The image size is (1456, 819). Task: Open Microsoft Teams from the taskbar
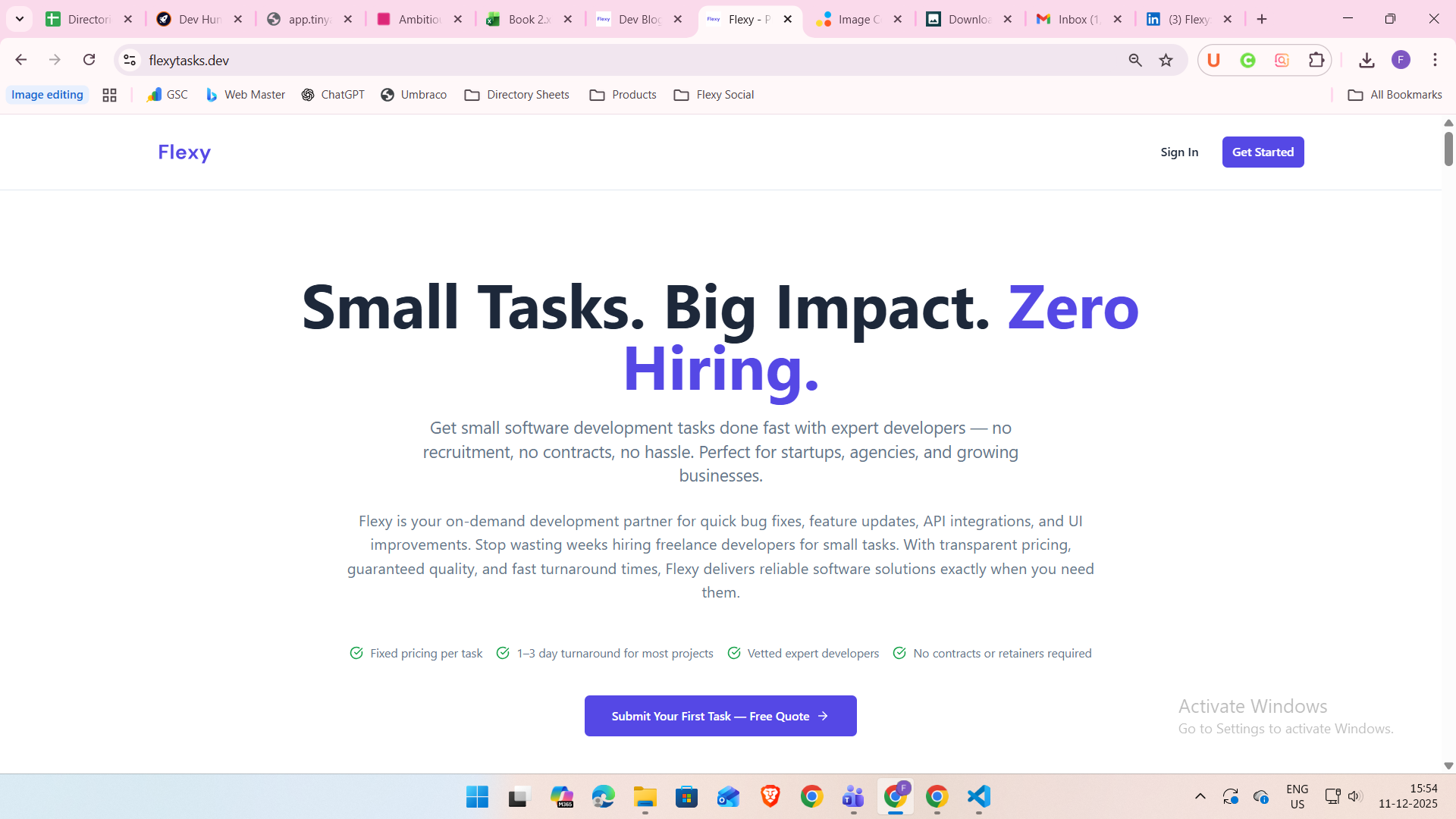pyautogui.click(x=853, y=797)
